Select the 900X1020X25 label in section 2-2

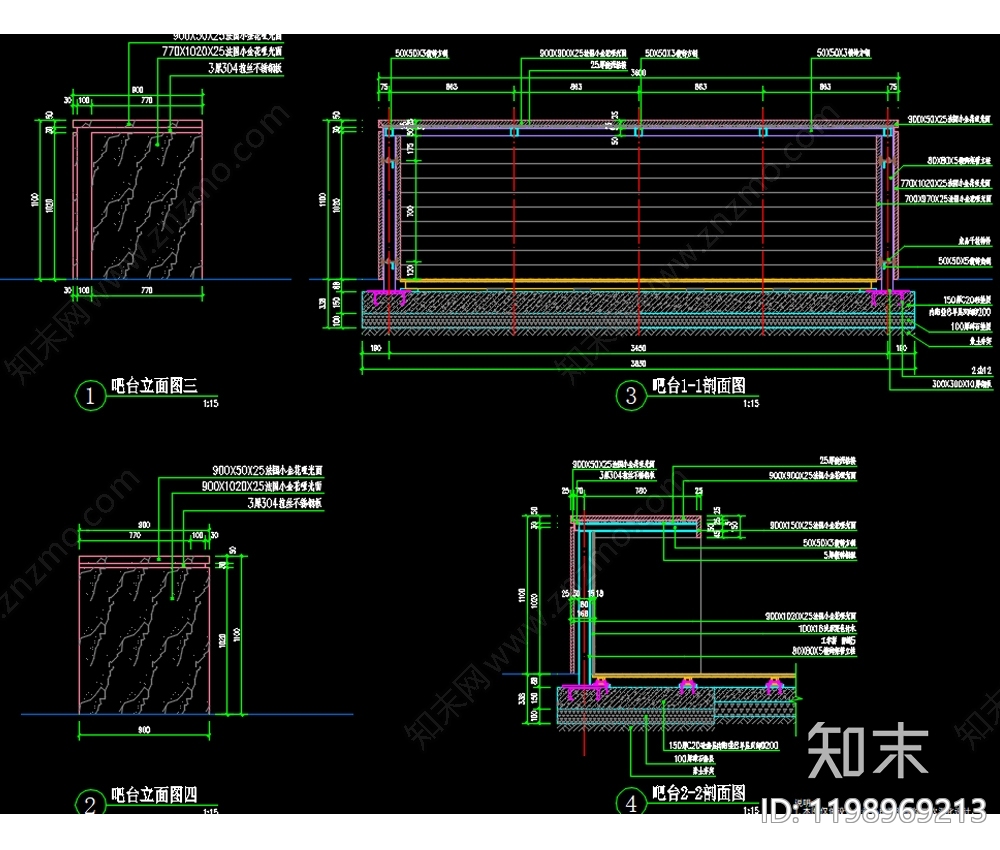[x=811, y=616]
